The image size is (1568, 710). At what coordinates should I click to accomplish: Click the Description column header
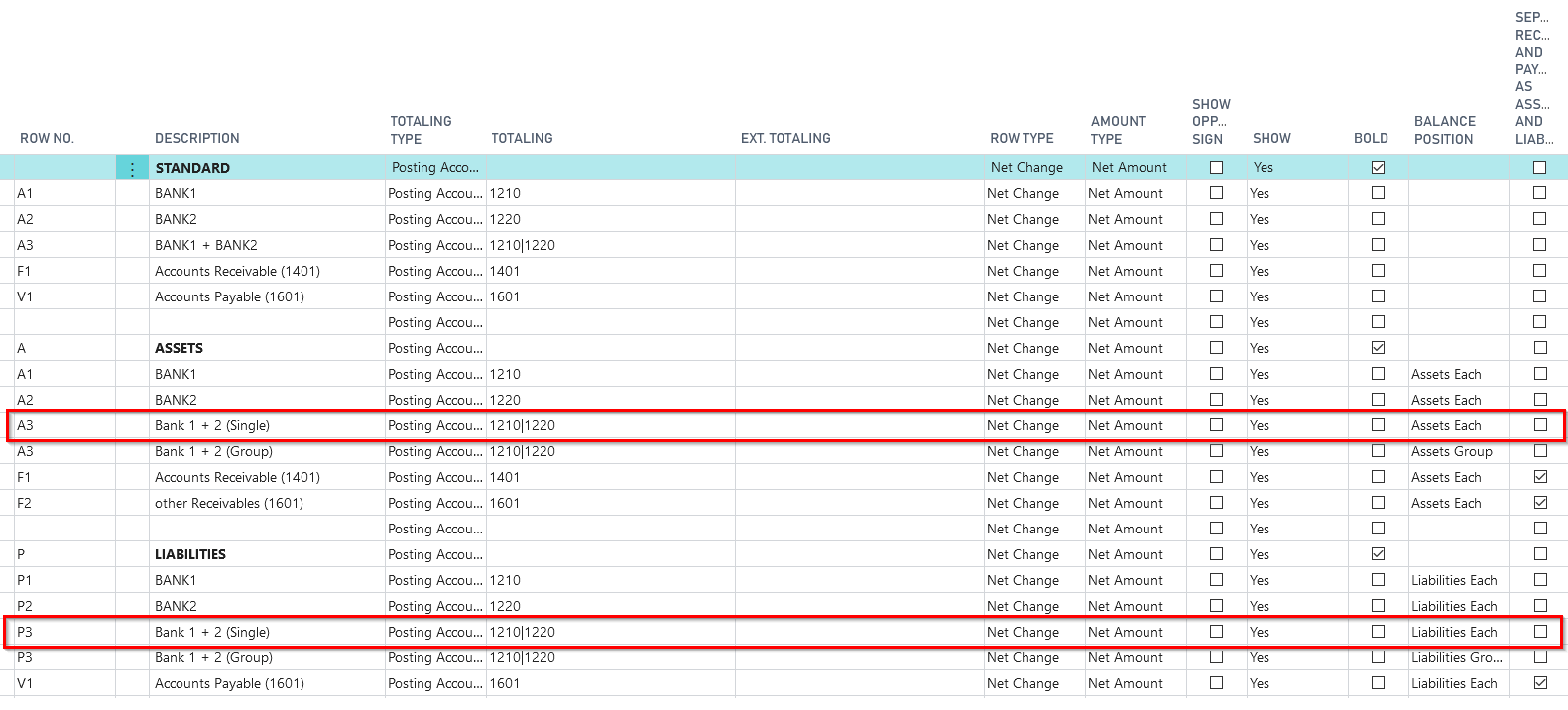(196, 139)
